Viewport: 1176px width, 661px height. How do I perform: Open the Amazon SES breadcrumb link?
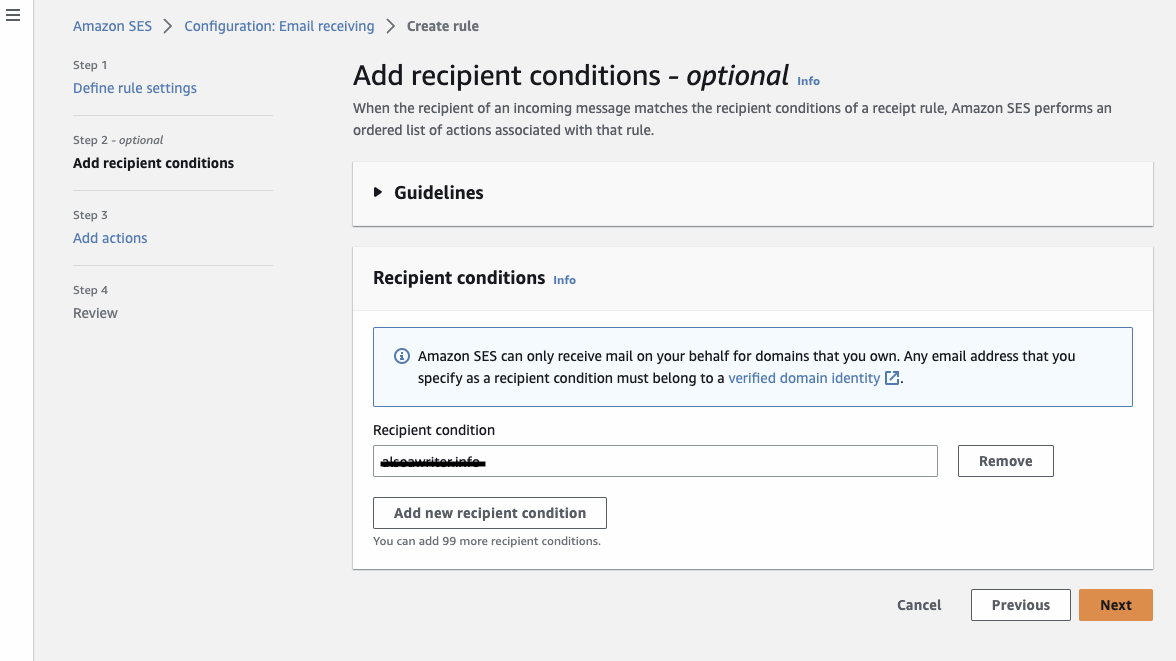click(x=112, y=25)
